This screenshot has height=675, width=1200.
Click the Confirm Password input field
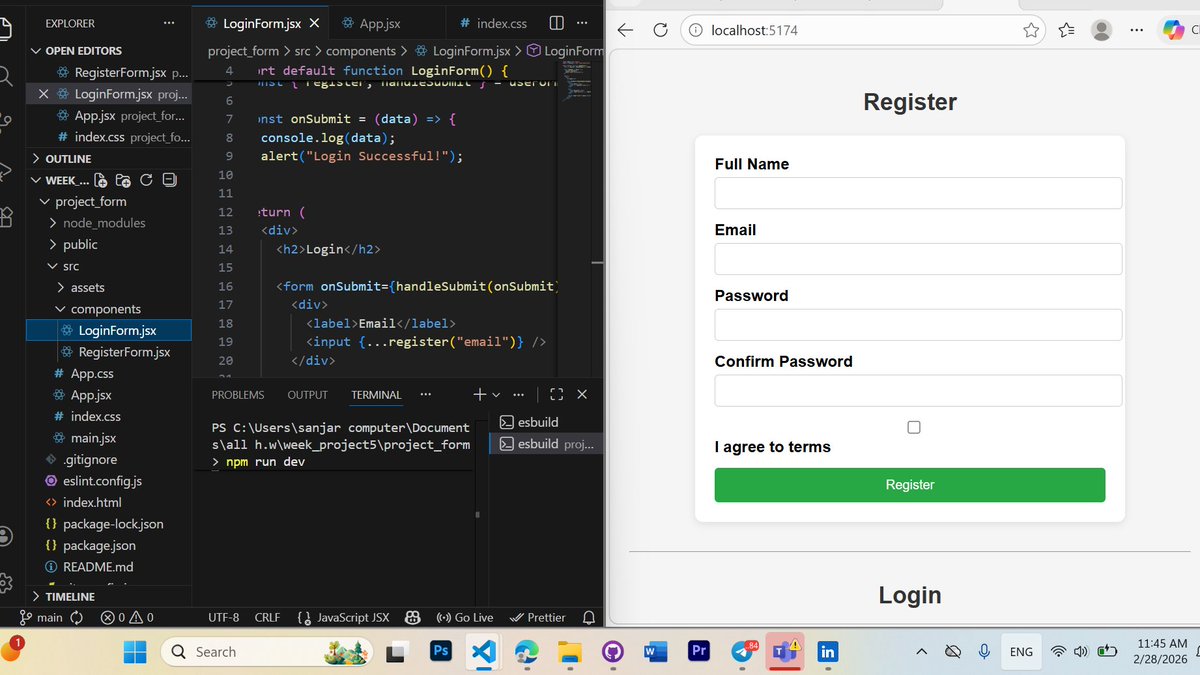(918, 391)
